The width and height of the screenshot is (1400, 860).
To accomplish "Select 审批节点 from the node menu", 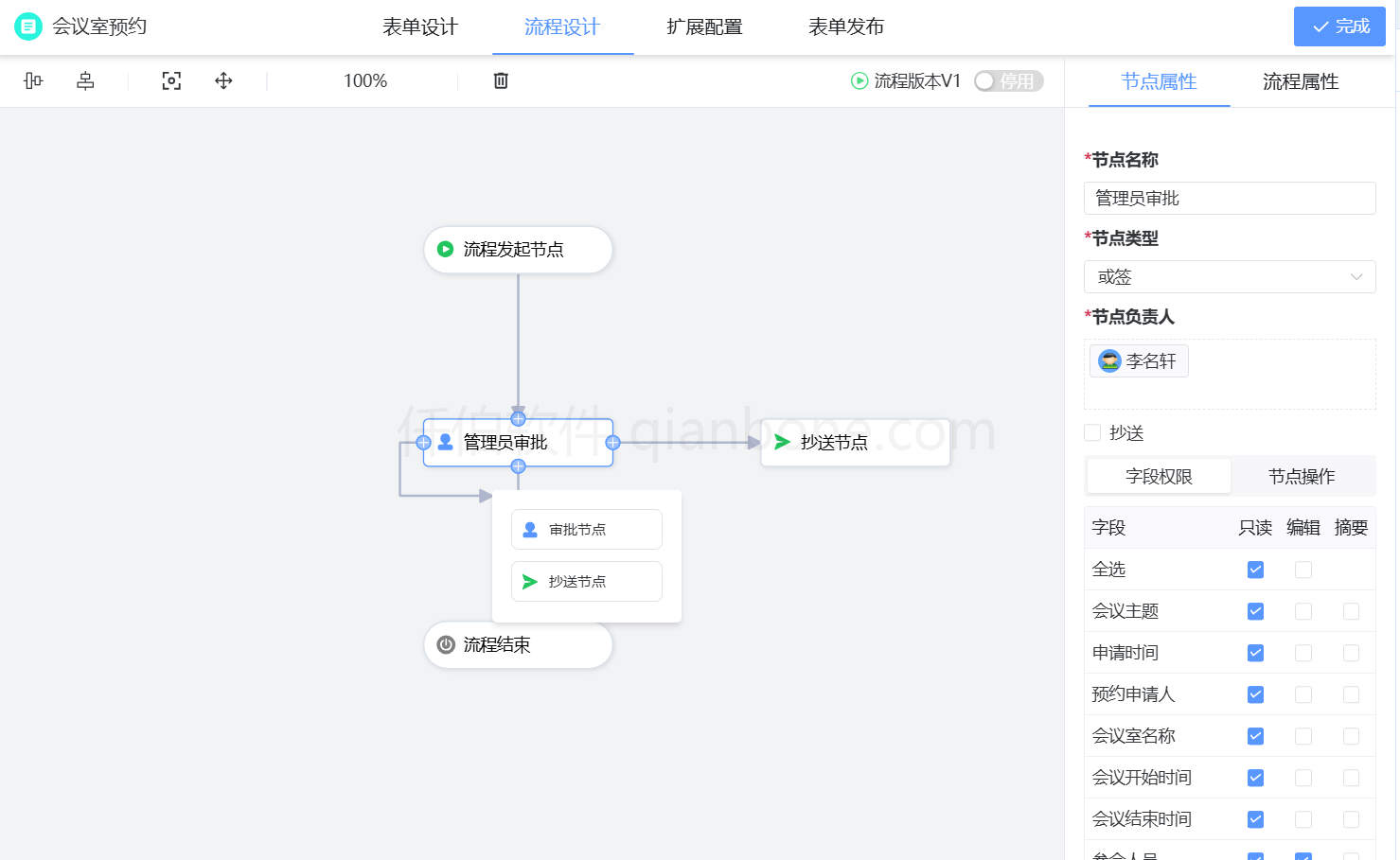I will tap(586, 529).
